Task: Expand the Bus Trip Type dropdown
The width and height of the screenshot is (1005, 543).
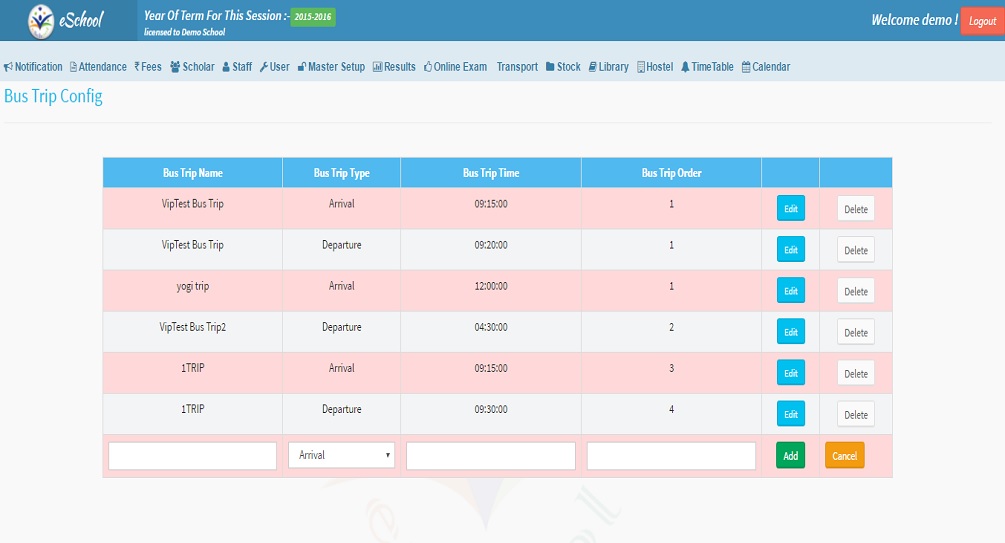Action: [341, 455]
